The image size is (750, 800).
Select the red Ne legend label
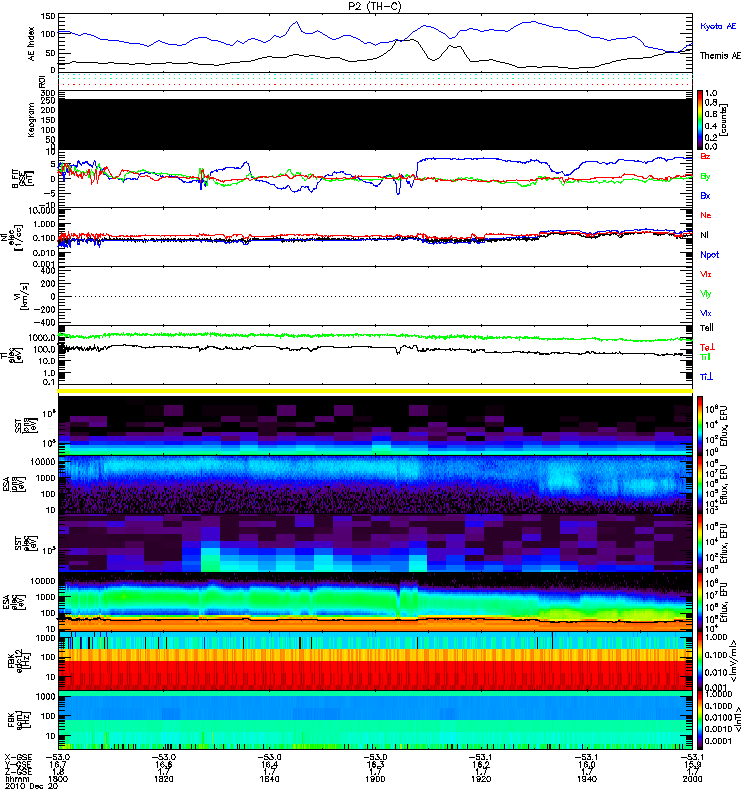pyautogui.click(x=706, y=215)
